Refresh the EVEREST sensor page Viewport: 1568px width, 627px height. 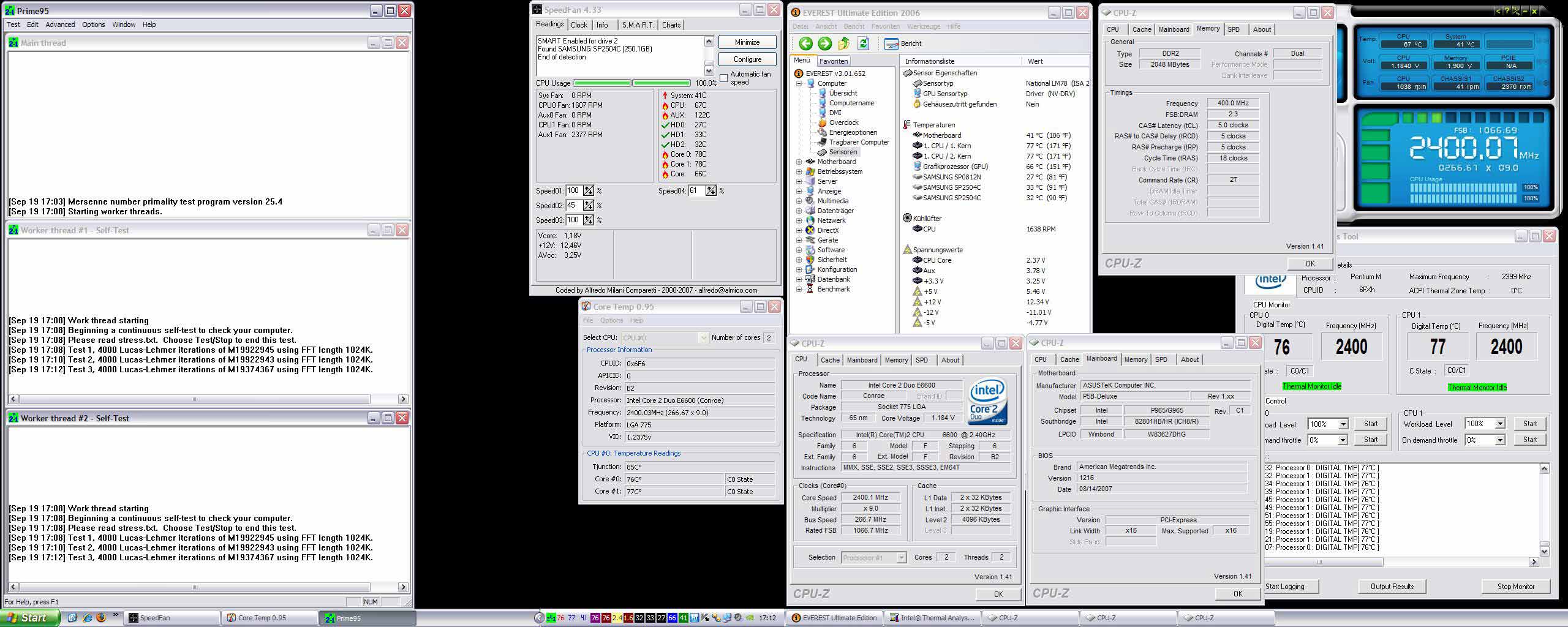(x=864, y=43)
